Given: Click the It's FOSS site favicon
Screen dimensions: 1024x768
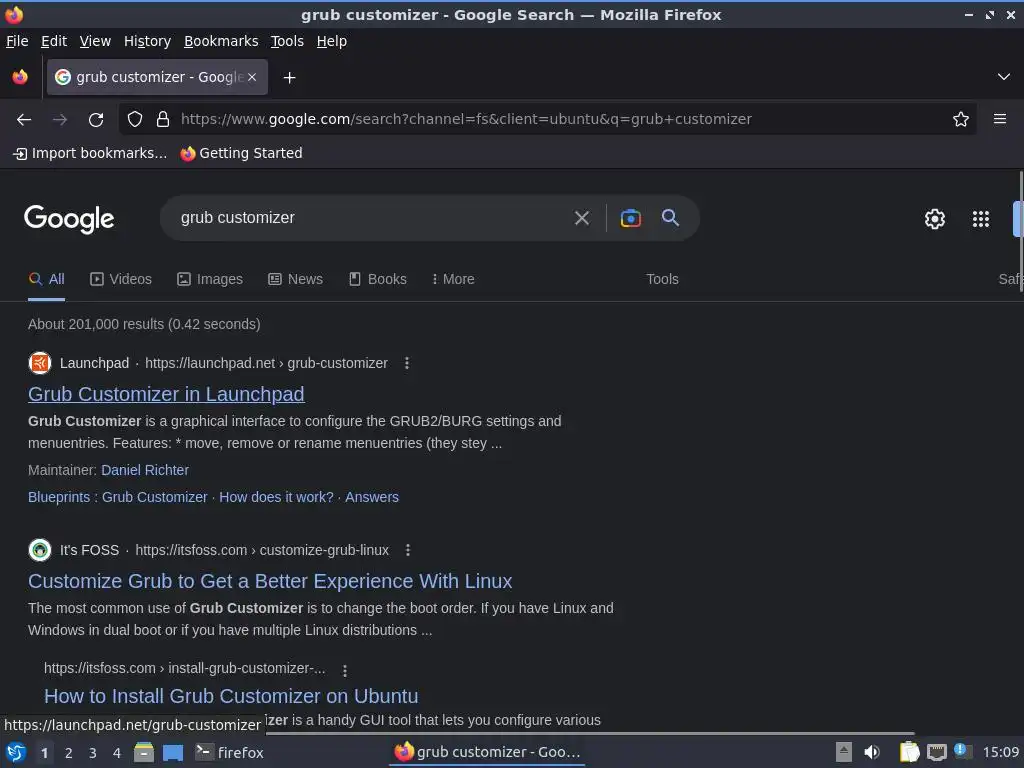Looking at the screenshot, I should point(40,550).
